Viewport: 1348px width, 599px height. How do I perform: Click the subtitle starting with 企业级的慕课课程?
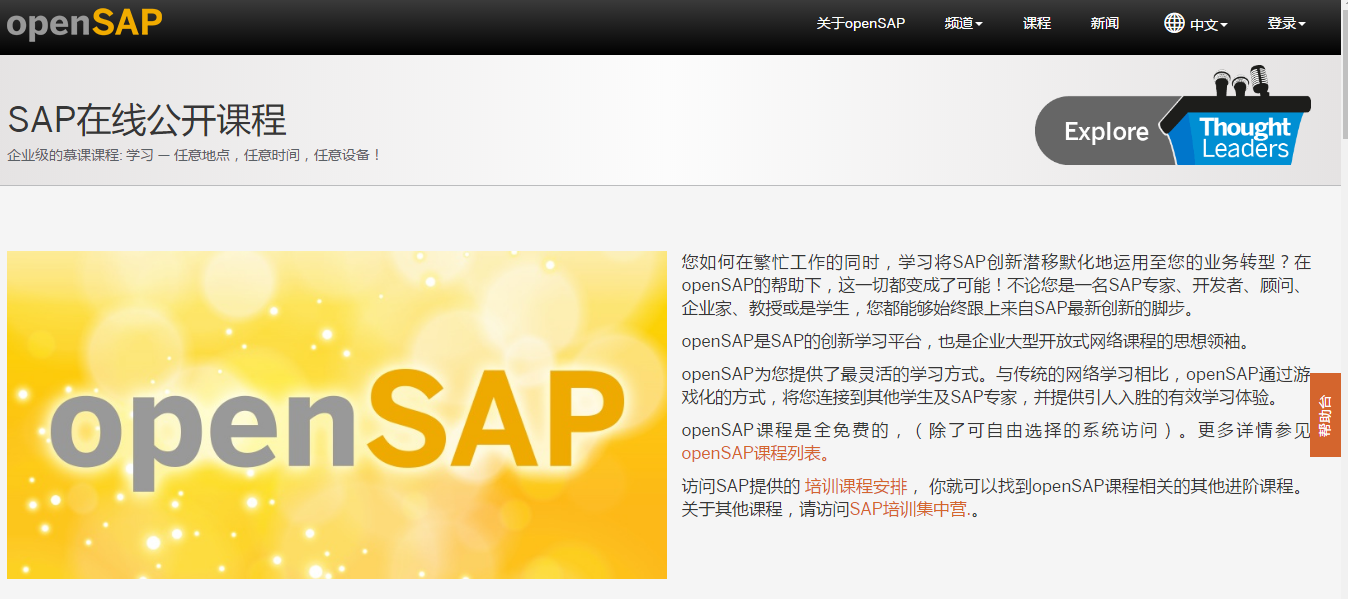pos(194,155)
